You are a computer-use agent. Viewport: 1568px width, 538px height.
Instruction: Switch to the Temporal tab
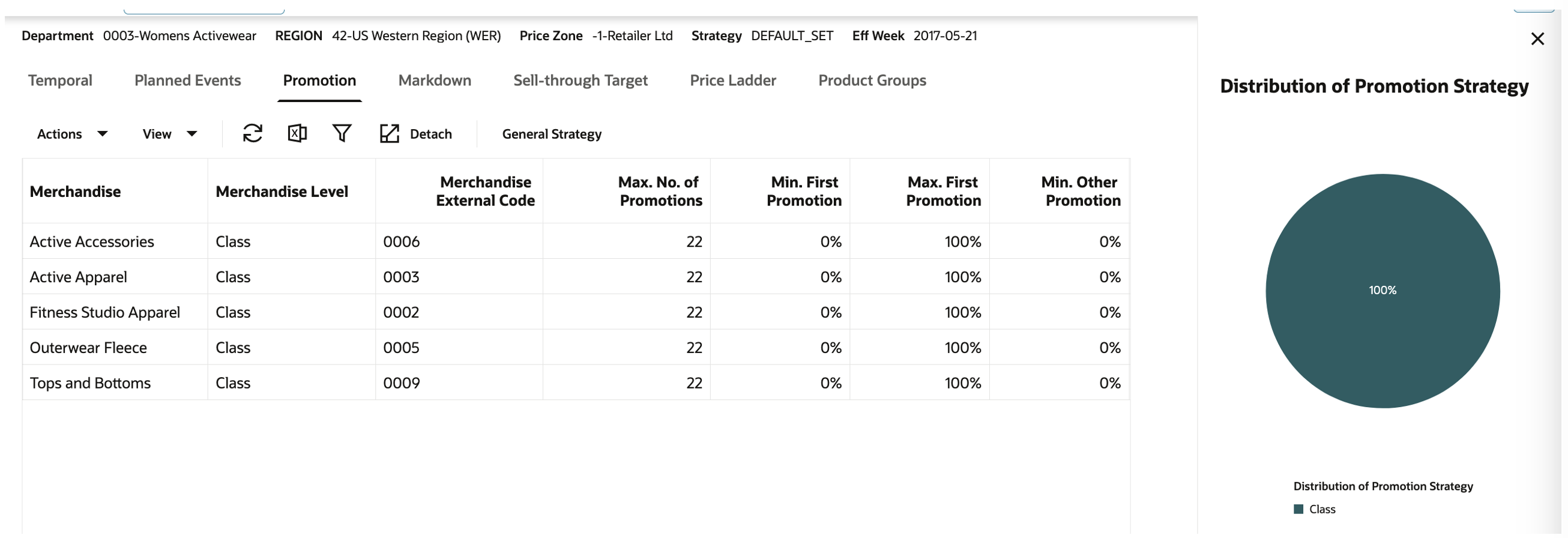(60, 80)
